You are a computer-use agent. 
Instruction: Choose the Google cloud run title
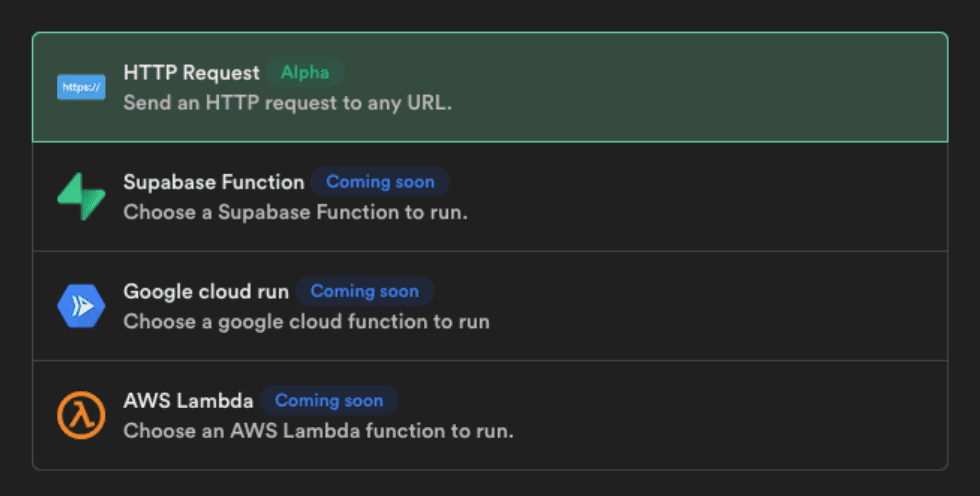206,291
